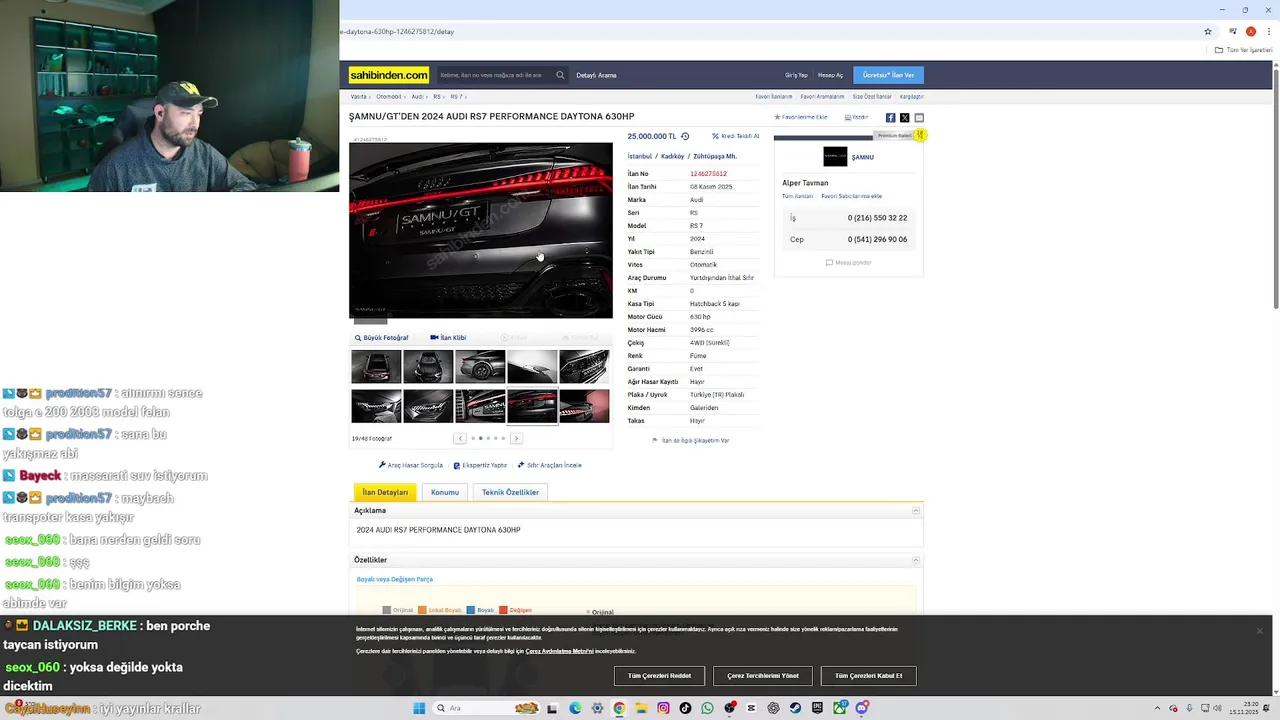This screenshot has height=720, width=1280.
Task: Open the price history icon next to 25.000.000 TL
Action: coord(685,136)
